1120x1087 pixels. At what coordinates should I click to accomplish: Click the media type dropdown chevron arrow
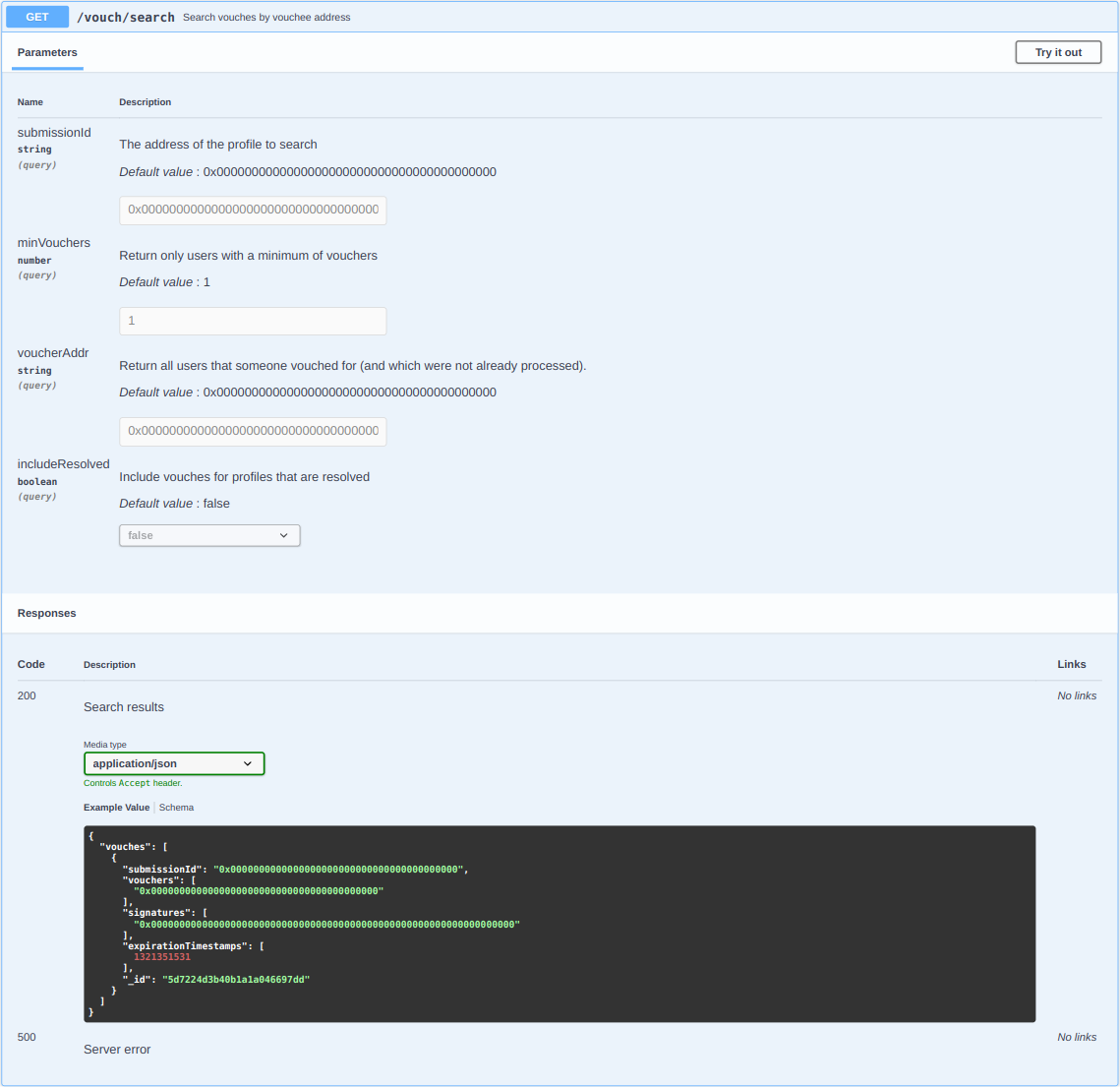pyautogui.click(x=247, y=763)
